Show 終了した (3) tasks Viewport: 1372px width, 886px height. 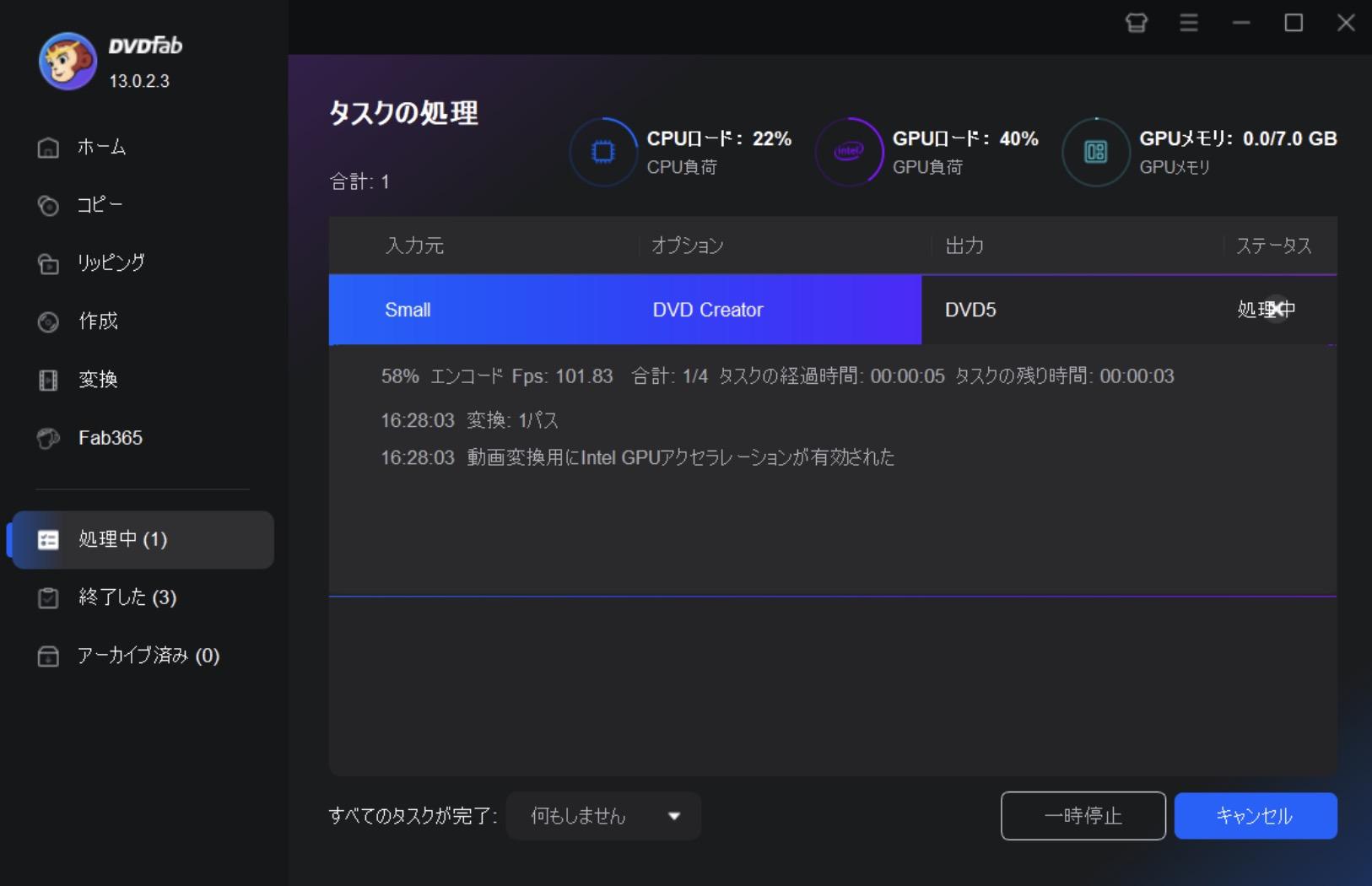point(127,597)
